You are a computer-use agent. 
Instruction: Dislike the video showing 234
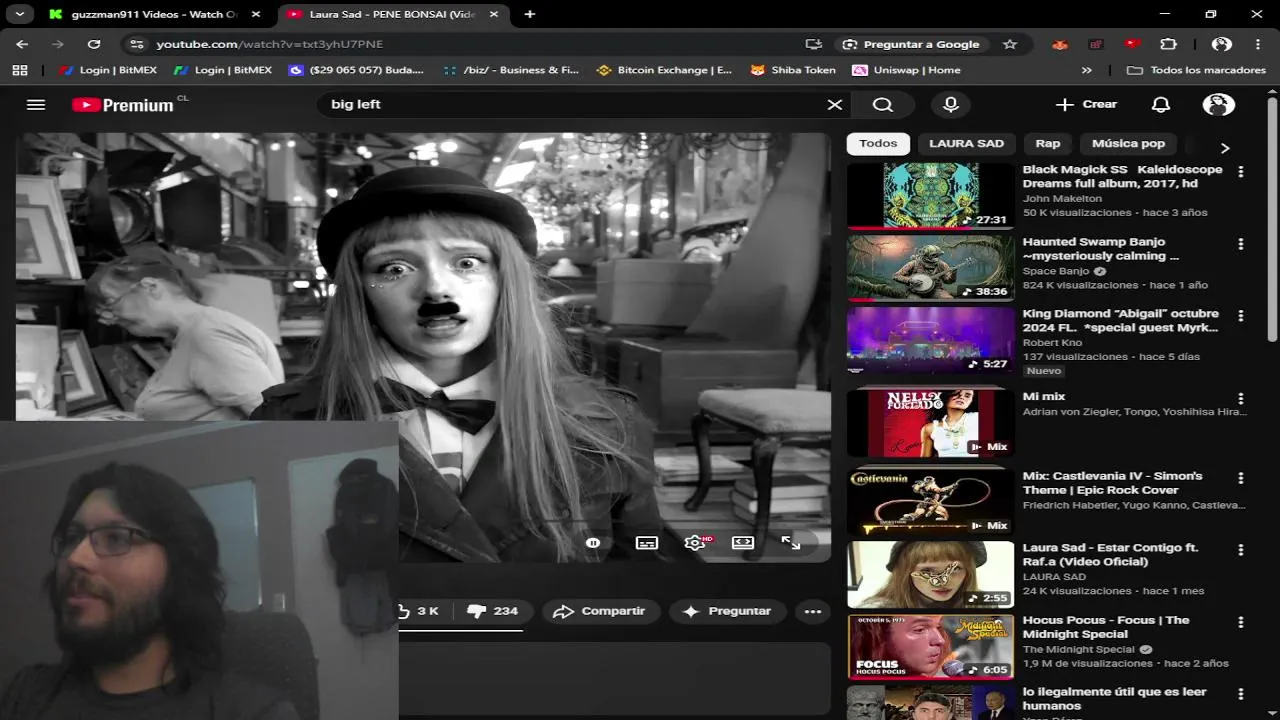click(x=492, y=611)
